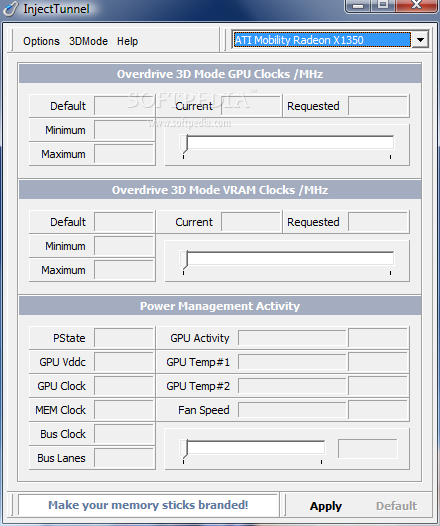The width and height of the screenshot is (440, 526).
Task: Click the GPU Minimum clock value field
Action: (124, 130)
